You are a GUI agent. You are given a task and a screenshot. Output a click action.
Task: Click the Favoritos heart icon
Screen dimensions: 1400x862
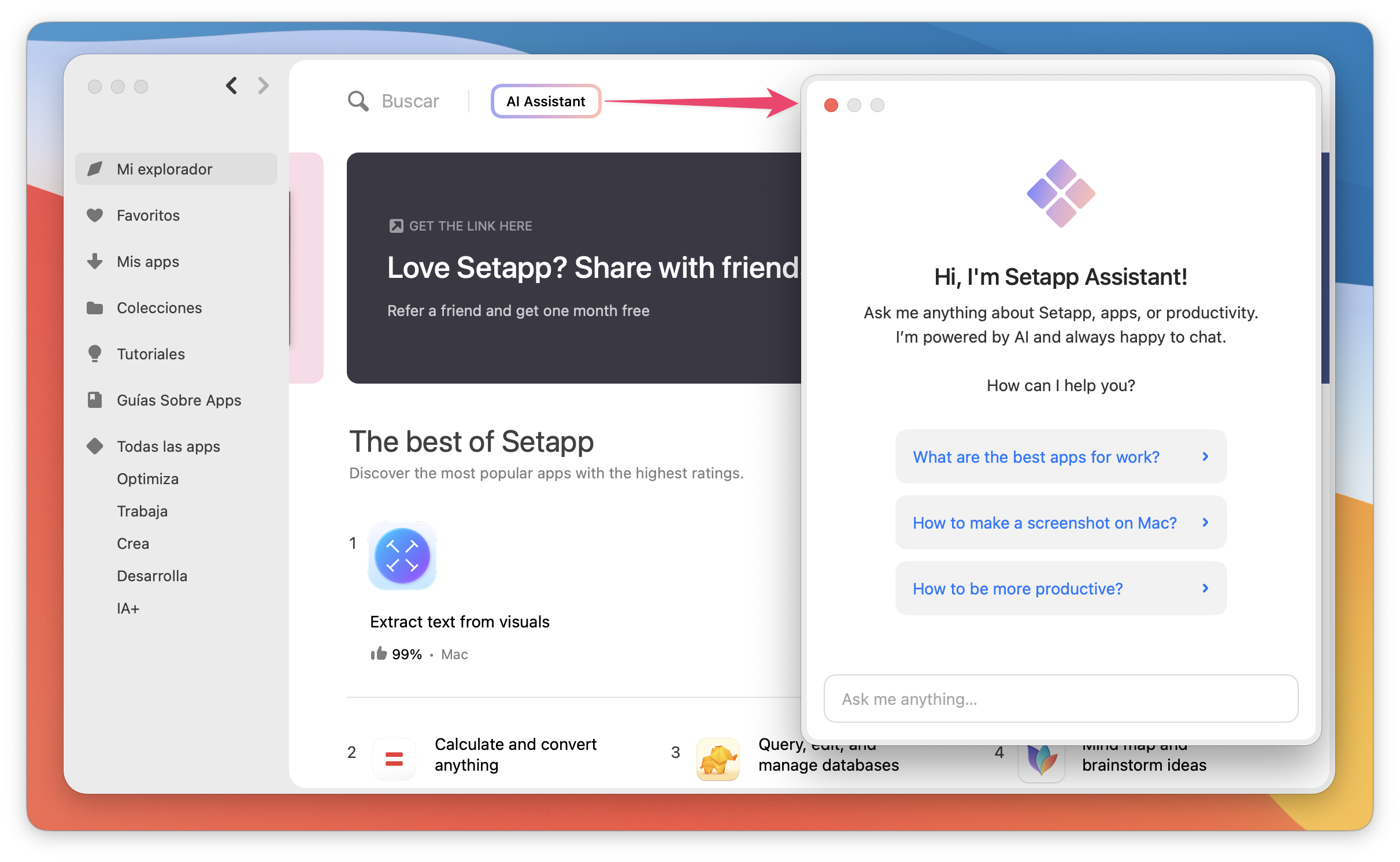tap(95, 216)
